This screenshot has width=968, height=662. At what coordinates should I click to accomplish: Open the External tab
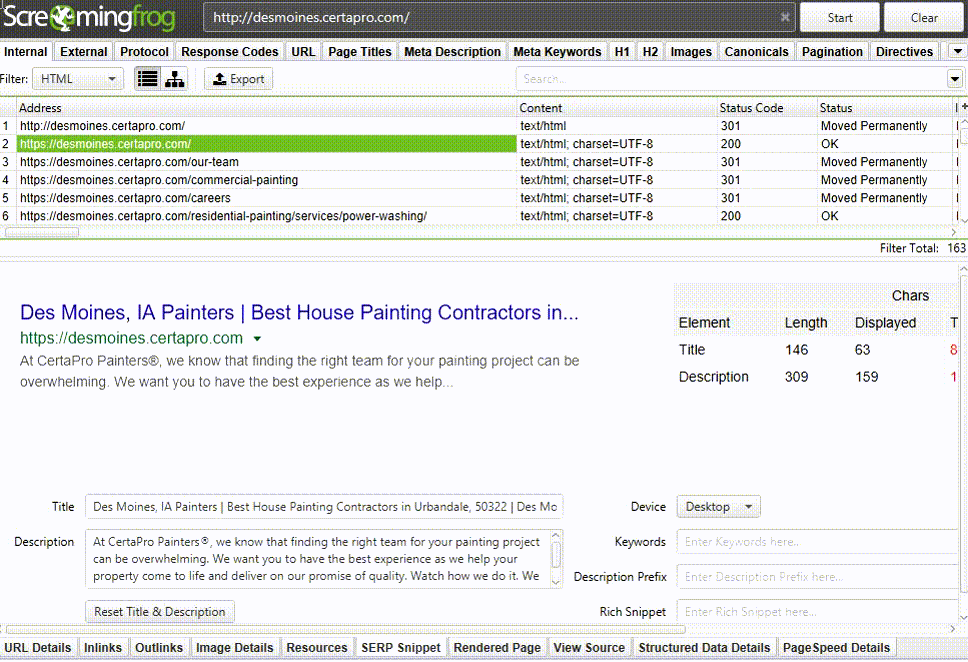point(84,52)
